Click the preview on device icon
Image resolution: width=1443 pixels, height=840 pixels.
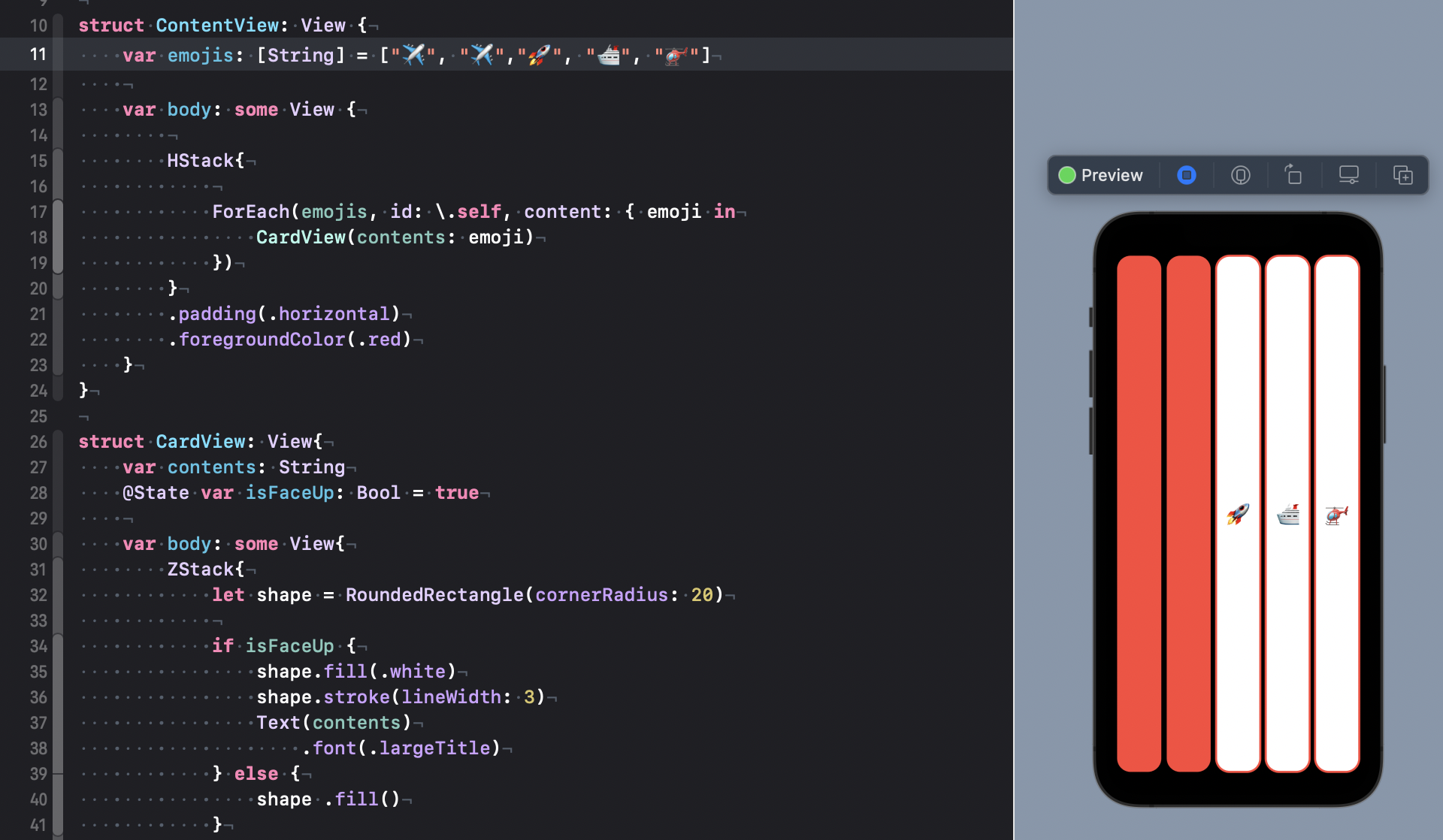[1240, 175]
